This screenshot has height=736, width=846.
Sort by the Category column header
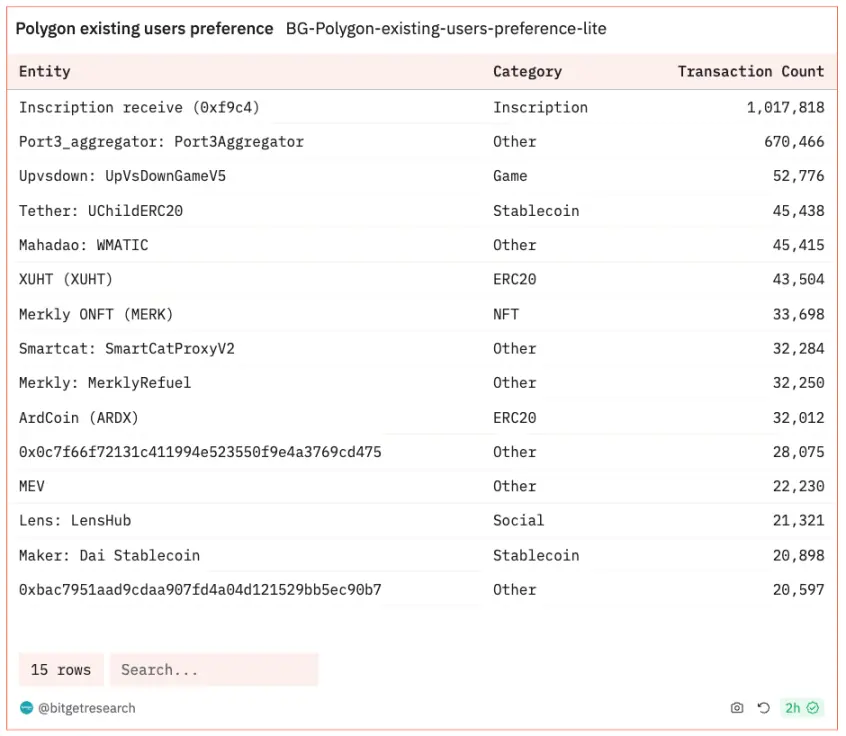[x=527, y=72]
